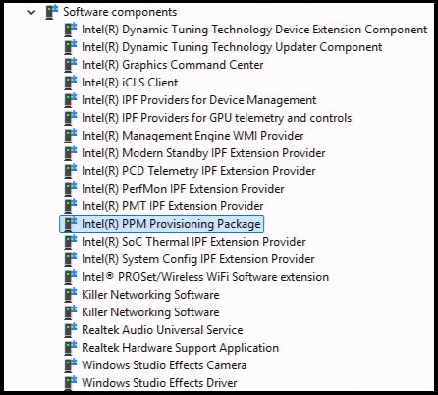Click the Windows Studio Effects Driver icon
Screen dimensions: 438x395
[x=71, y=383]
